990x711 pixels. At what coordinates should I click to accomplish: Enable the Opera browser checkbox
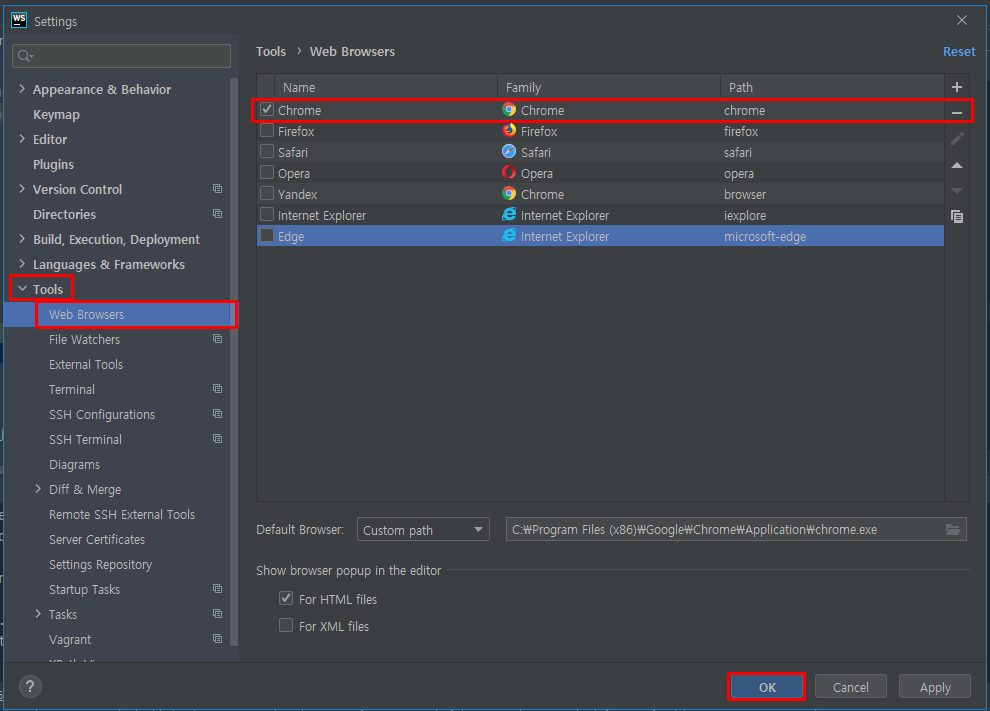click(x=267, y=172)
